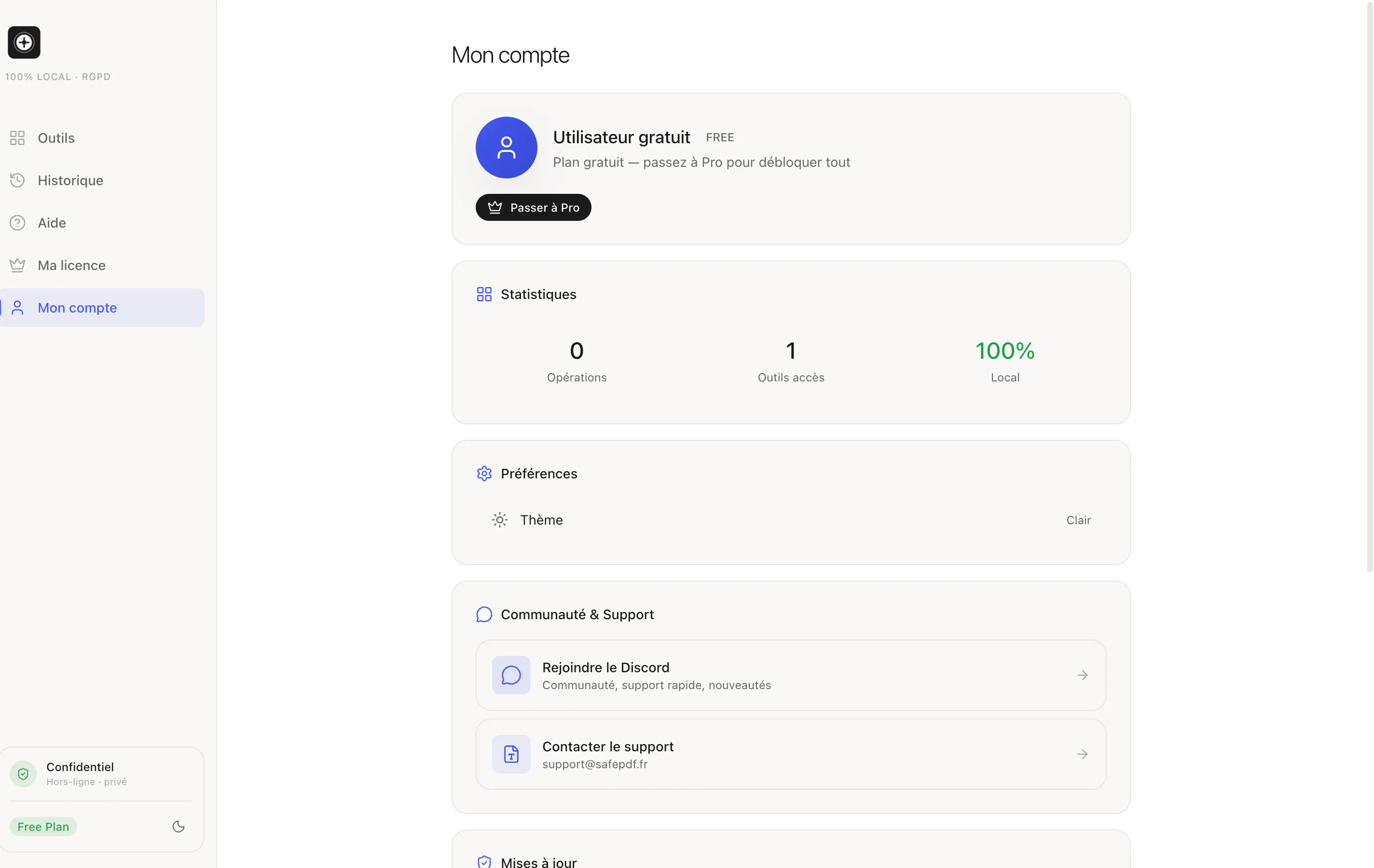Click the Préférences gear icon
The height and width of the screenshot is (868, 1374).
coord(484,474)
